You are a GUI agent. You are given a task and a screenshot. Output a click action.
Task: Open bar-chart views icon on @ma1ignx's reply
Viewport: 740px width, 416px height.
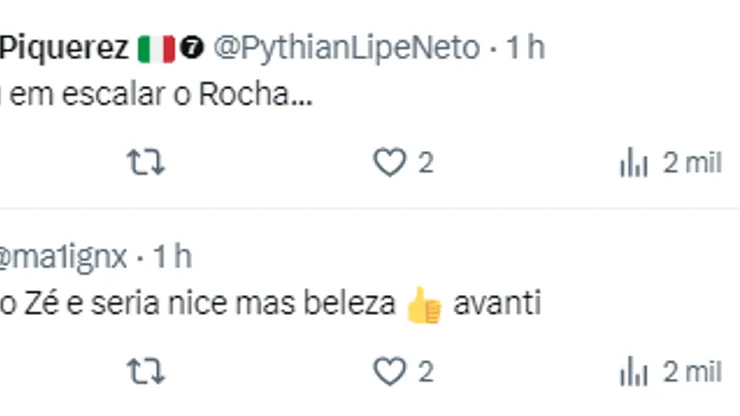(634, 372)
